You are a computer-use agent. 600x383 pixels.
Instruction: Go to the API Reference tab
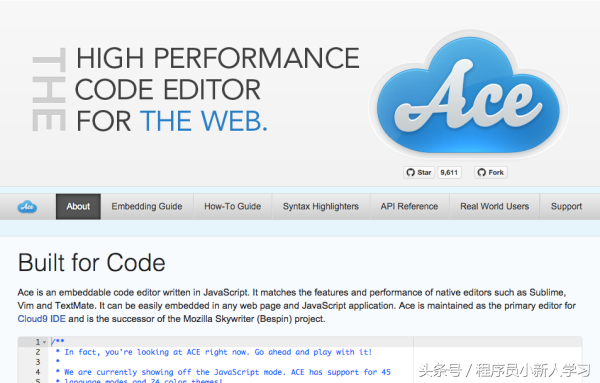[x=409, y=207]
